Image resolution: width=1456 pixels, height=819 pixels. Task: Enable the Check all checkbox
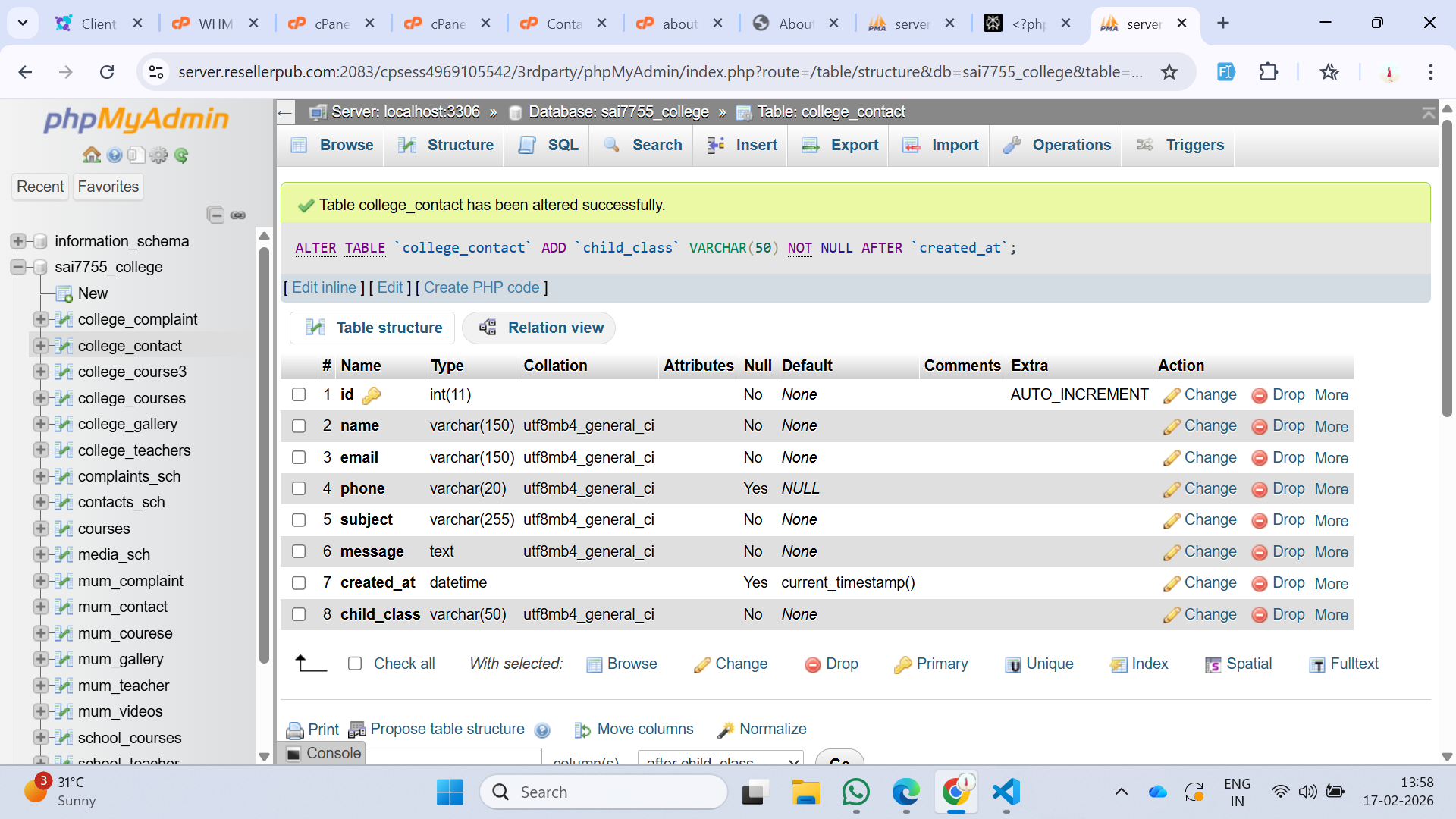click(x=355, y=664)
